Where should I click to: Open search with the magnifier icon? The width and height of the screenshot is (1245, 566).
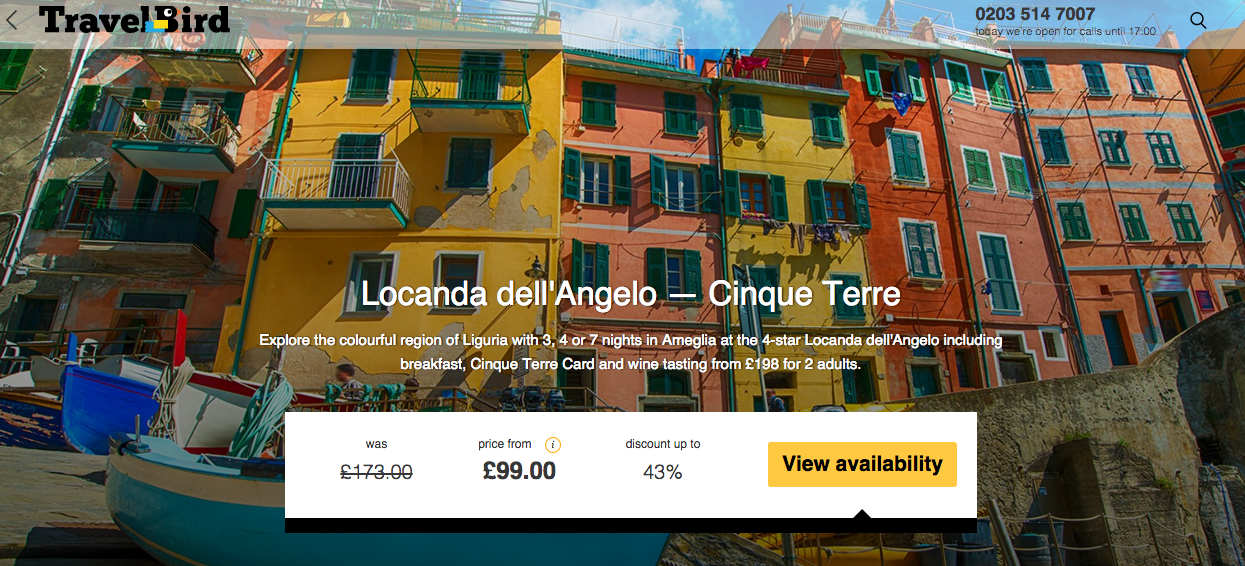click(x=1198, y=20)
